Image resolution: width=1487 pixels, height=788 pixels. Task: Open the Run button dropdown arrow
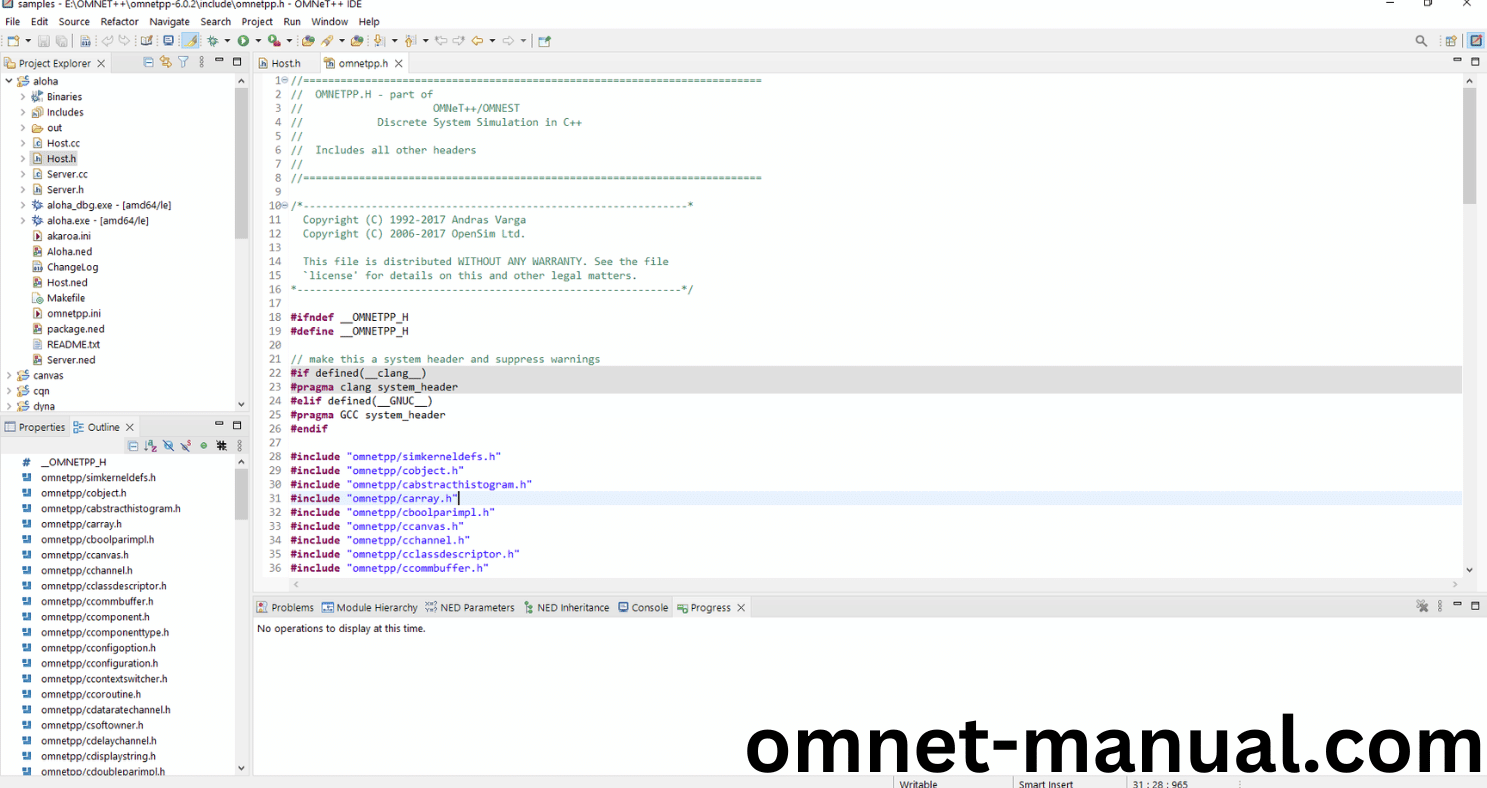[258, 40]
